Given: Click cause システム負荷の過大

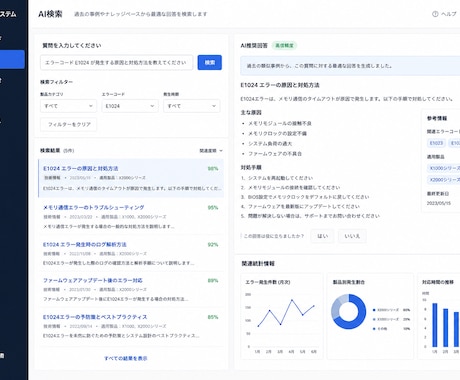Looking at the screenshot, I should coord(270,144).
